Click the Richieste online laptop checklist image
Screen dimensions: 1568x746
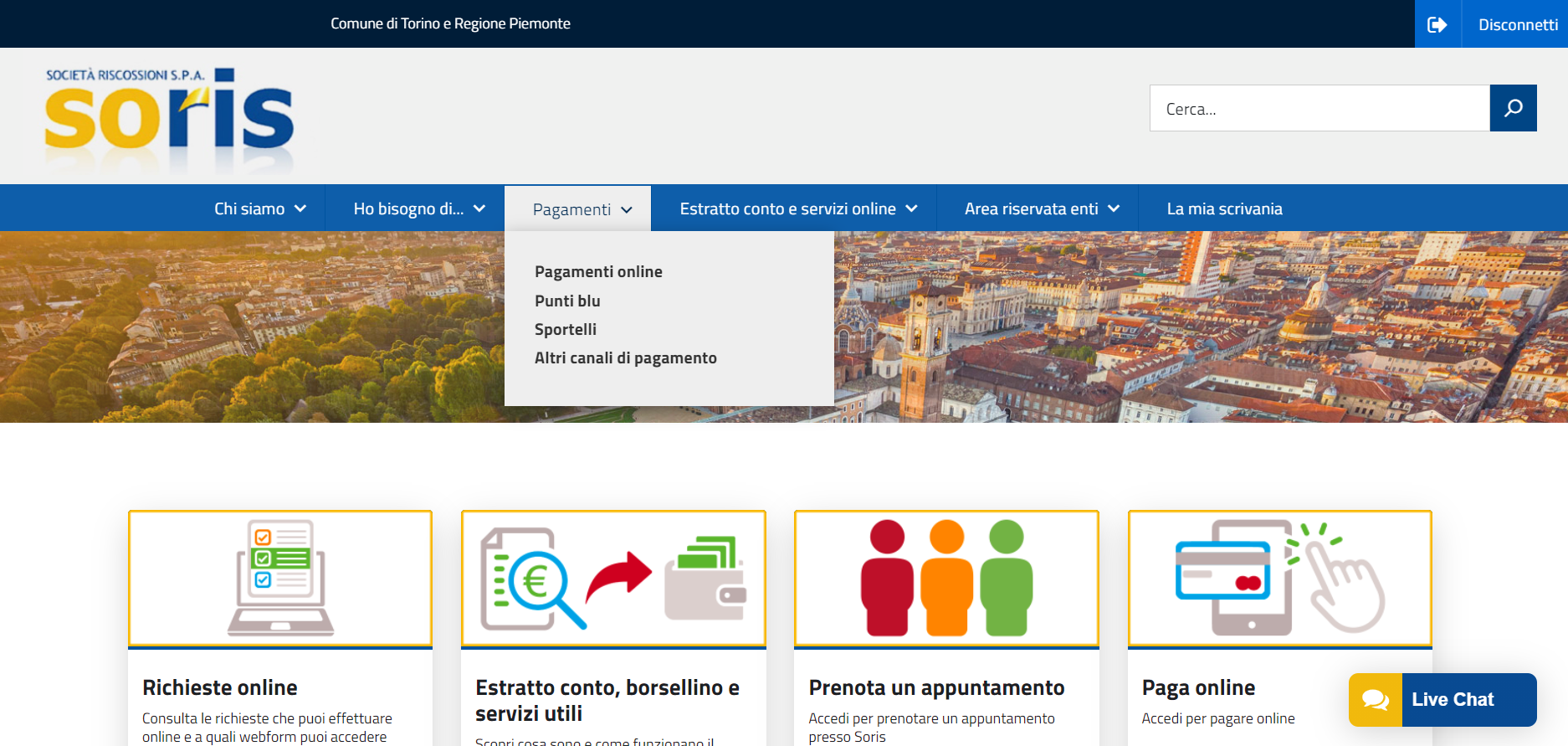[280, 579]
